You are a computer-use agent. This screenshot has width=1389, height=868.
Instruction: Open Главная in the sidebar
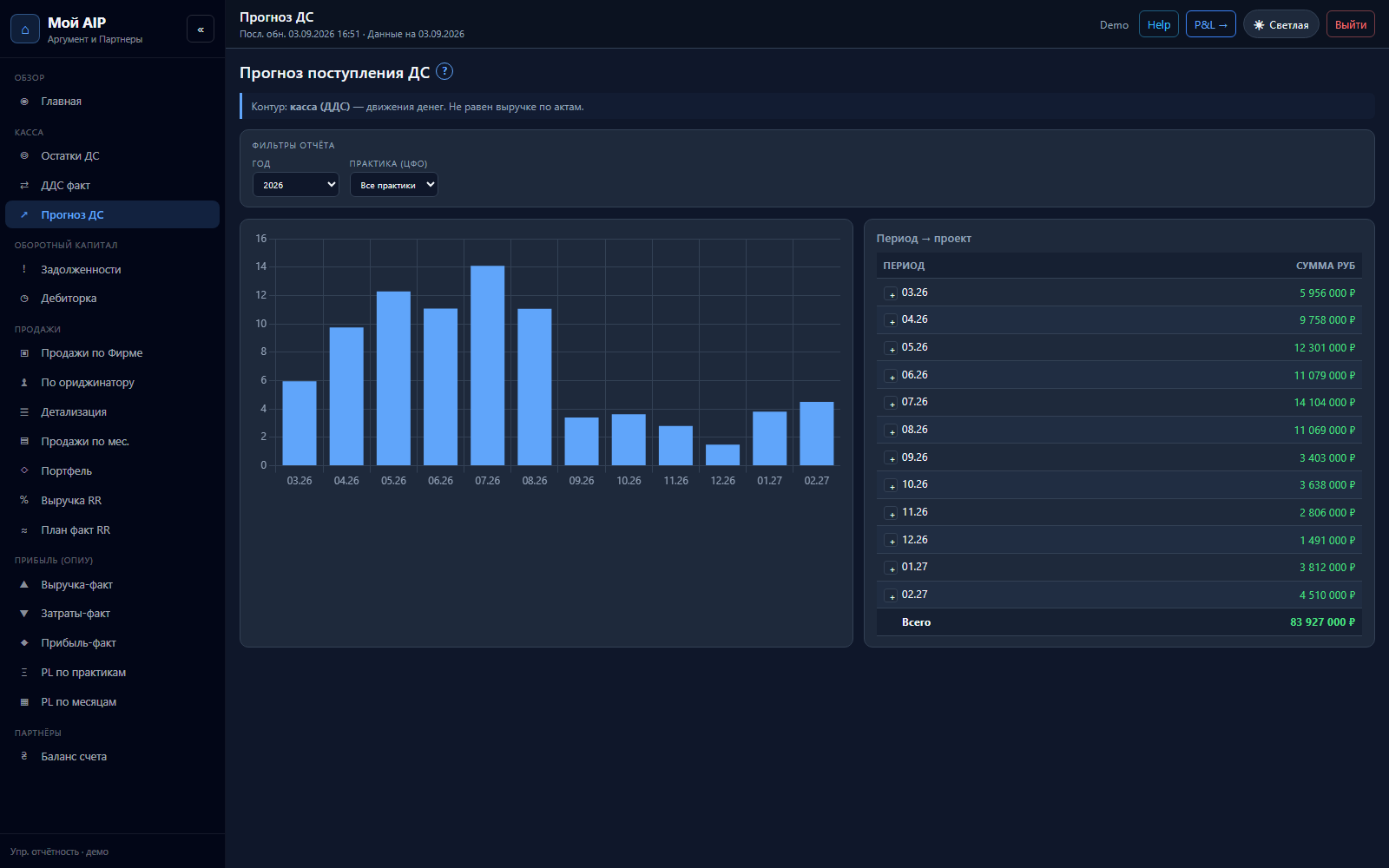tap(112, 102)
